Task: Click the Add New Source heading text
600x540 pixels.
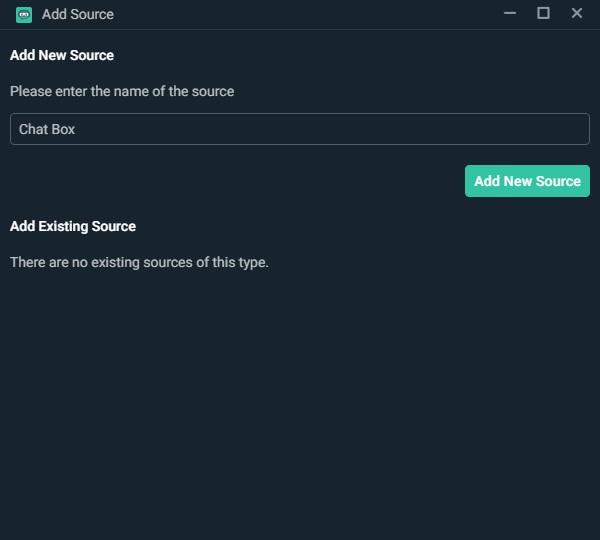Action: [x=62, y=55]
